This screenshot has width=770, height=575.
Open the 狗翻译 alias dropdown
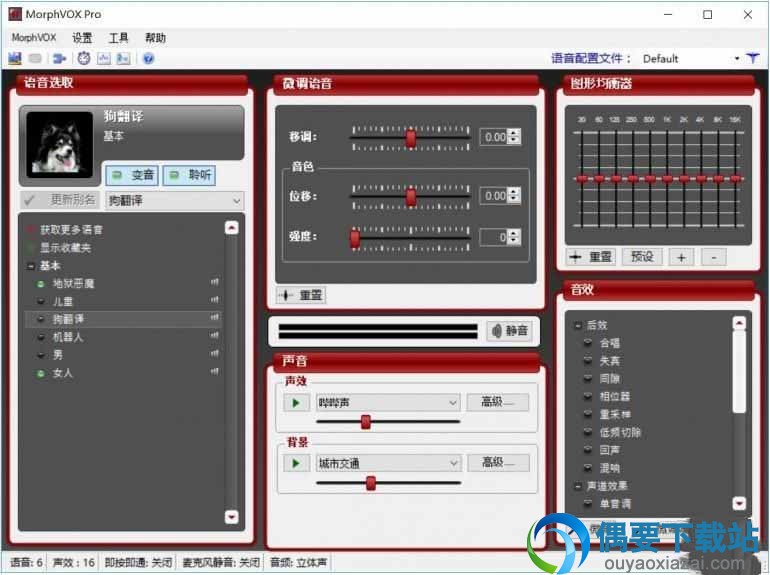[174, 201]
